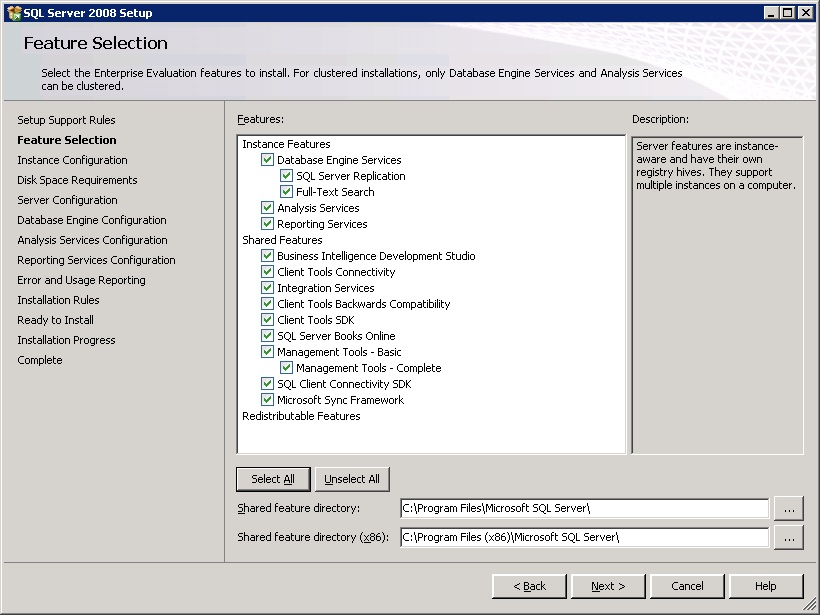Click Error and Usage Reporting step
The image size is (820, 615).
(x=82, y=280)
